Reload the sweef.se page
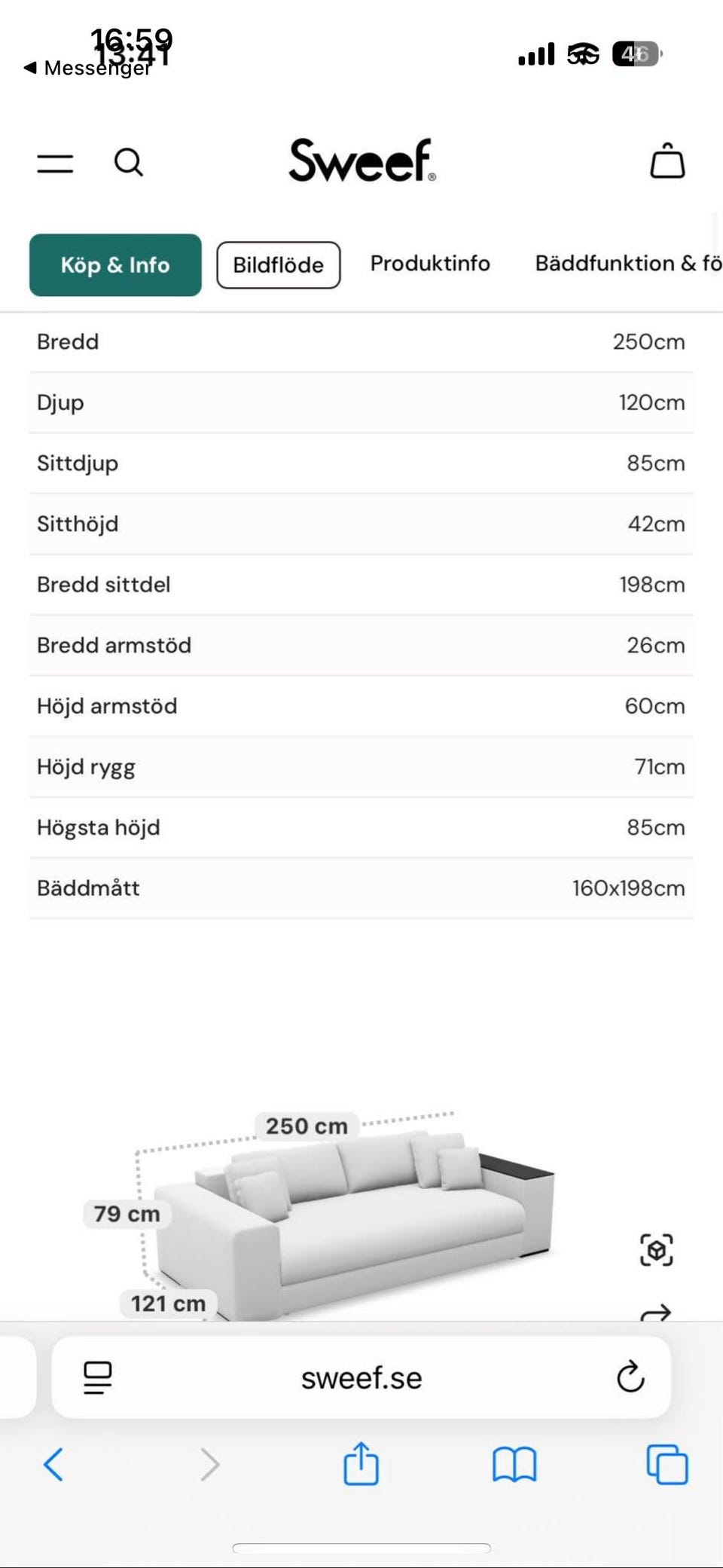 (x=630, y=1377)
